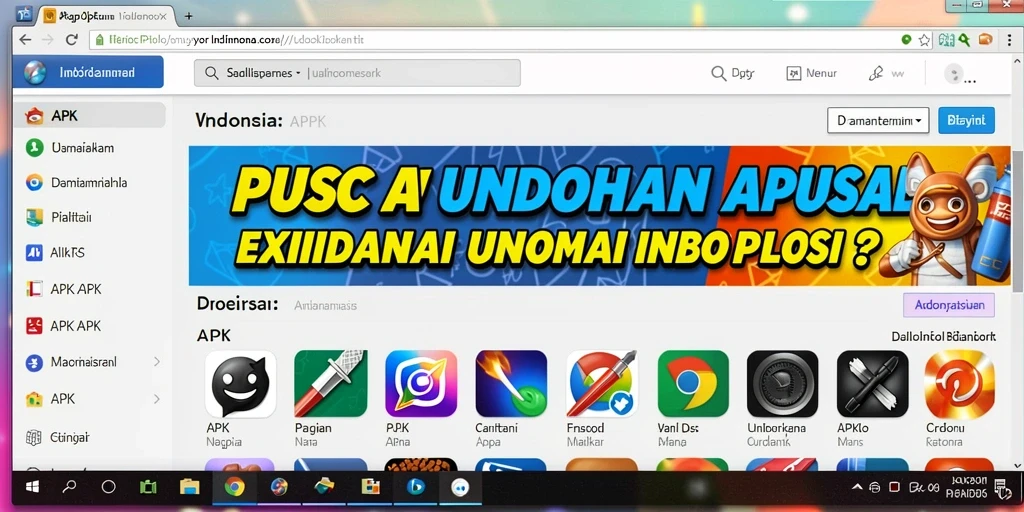
Task: Open the Damantermini dropdown
Action: [878, 120]
